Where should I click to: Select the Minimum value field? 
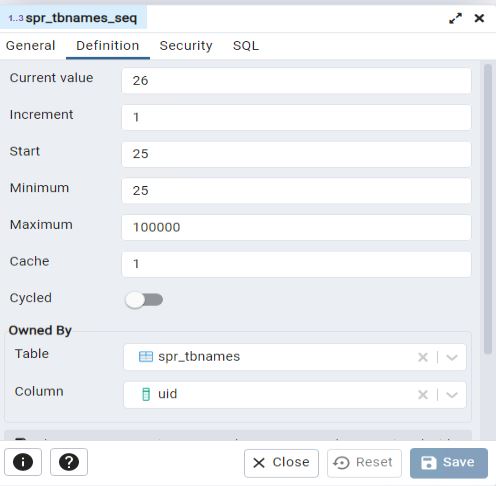pyautogui.click(x=296, y=191)
